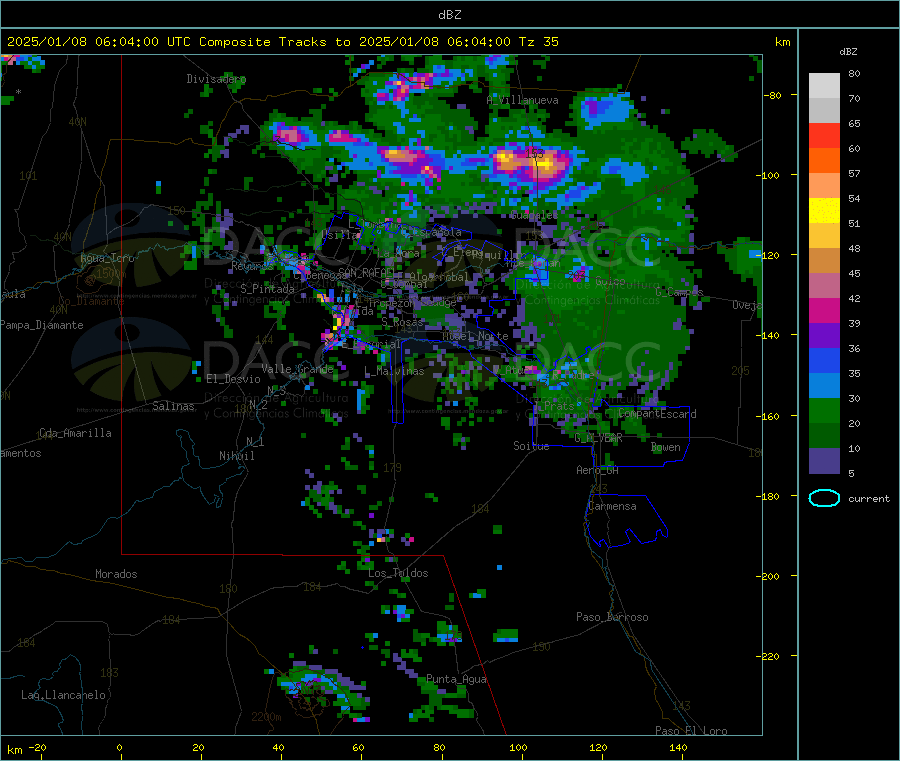The height and width of the screenshot is (761, 900).
Task: Click the 'dBZ' title at the top bar
Action: [x=449, y=14]
